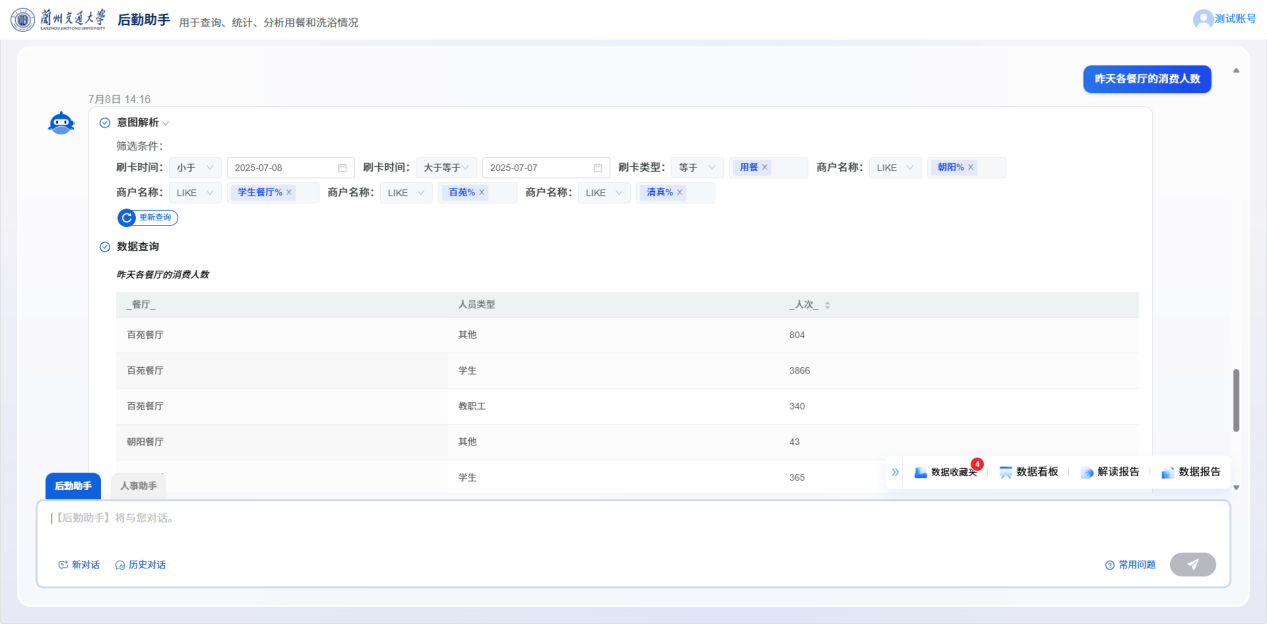1267x624 pixels.
Task: Start a 新对话 new conversation
Action: click(x=79, y=565)
